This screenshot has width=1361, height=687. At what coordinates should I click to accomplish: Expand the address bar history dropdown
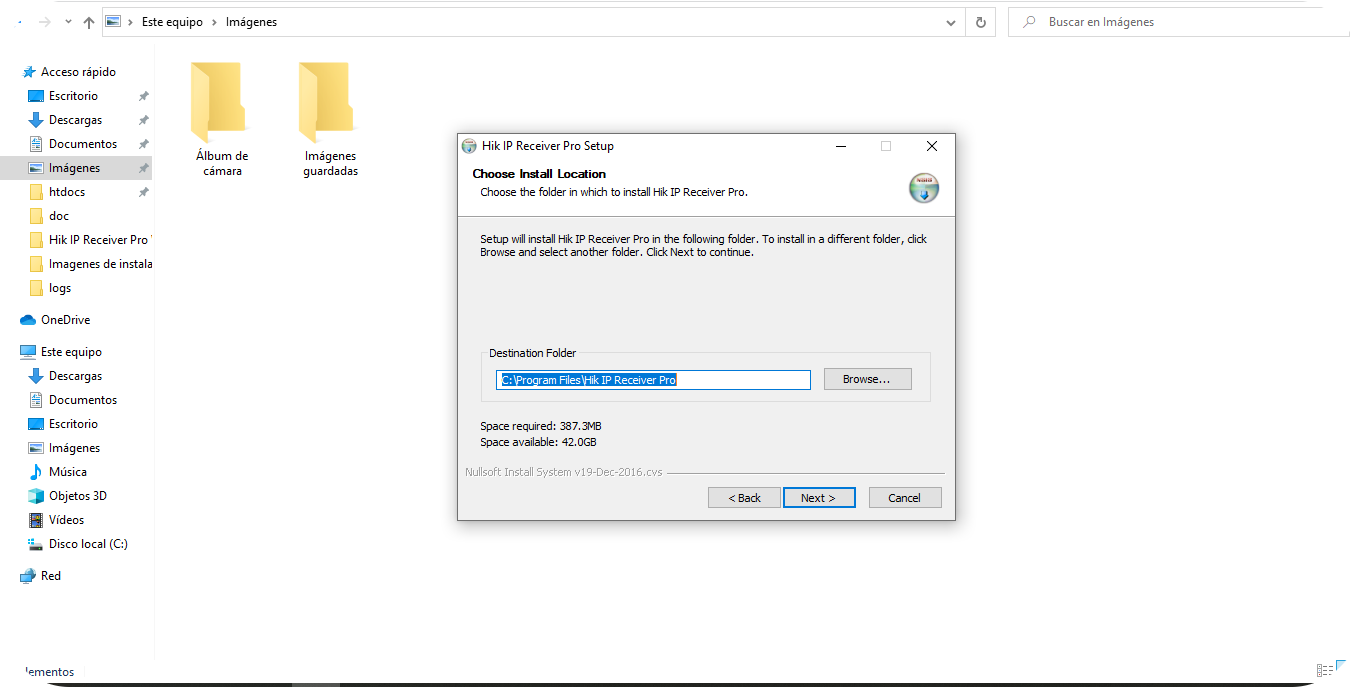click(x=950, y=22)
